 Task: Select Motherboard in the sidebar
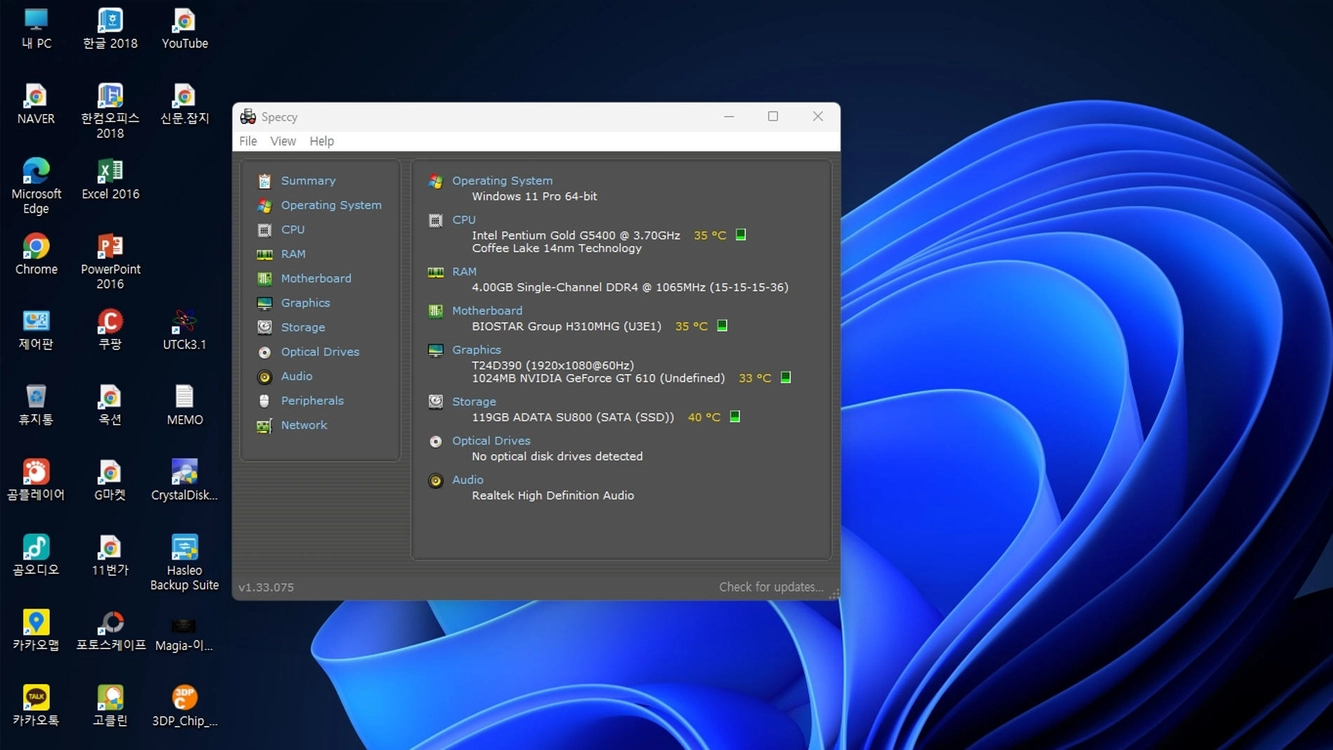[x=316, y=279]
